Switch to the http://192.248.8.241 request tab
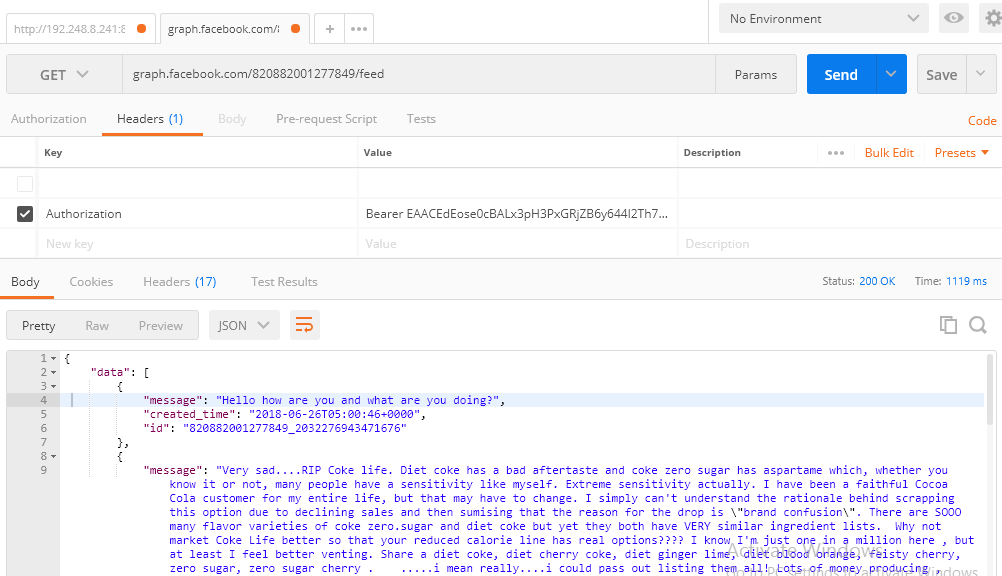This screenshot has width=1002, height=576. pyautogui.click(x=70, y=29)
